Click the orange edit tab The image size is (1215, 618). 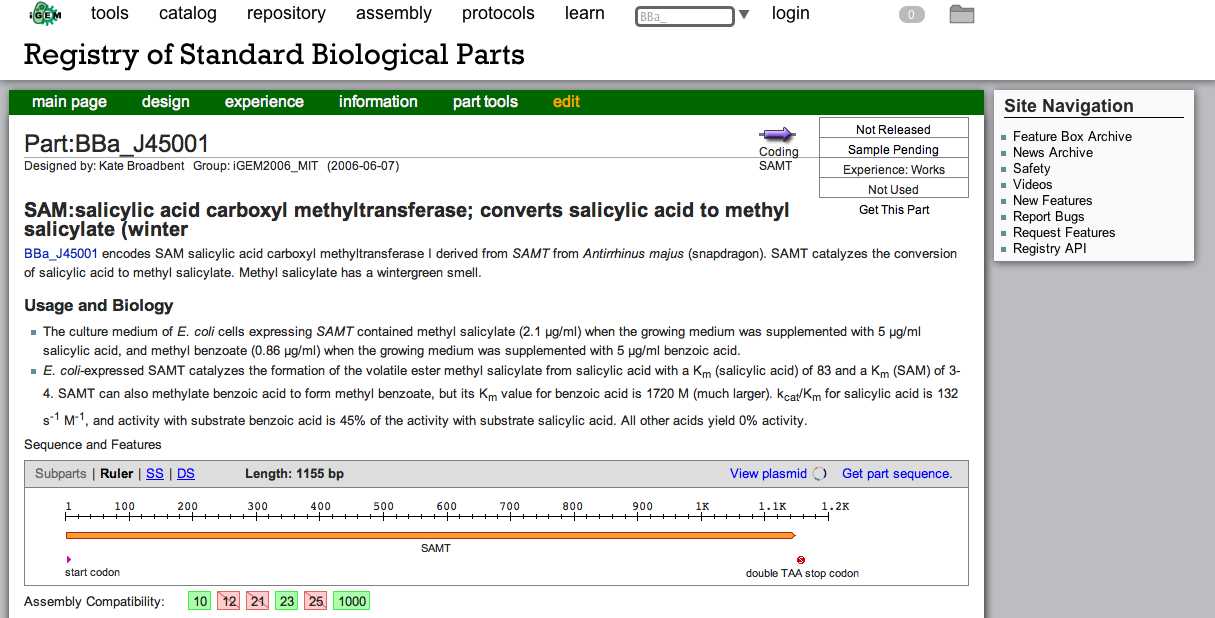coord(566,102)
